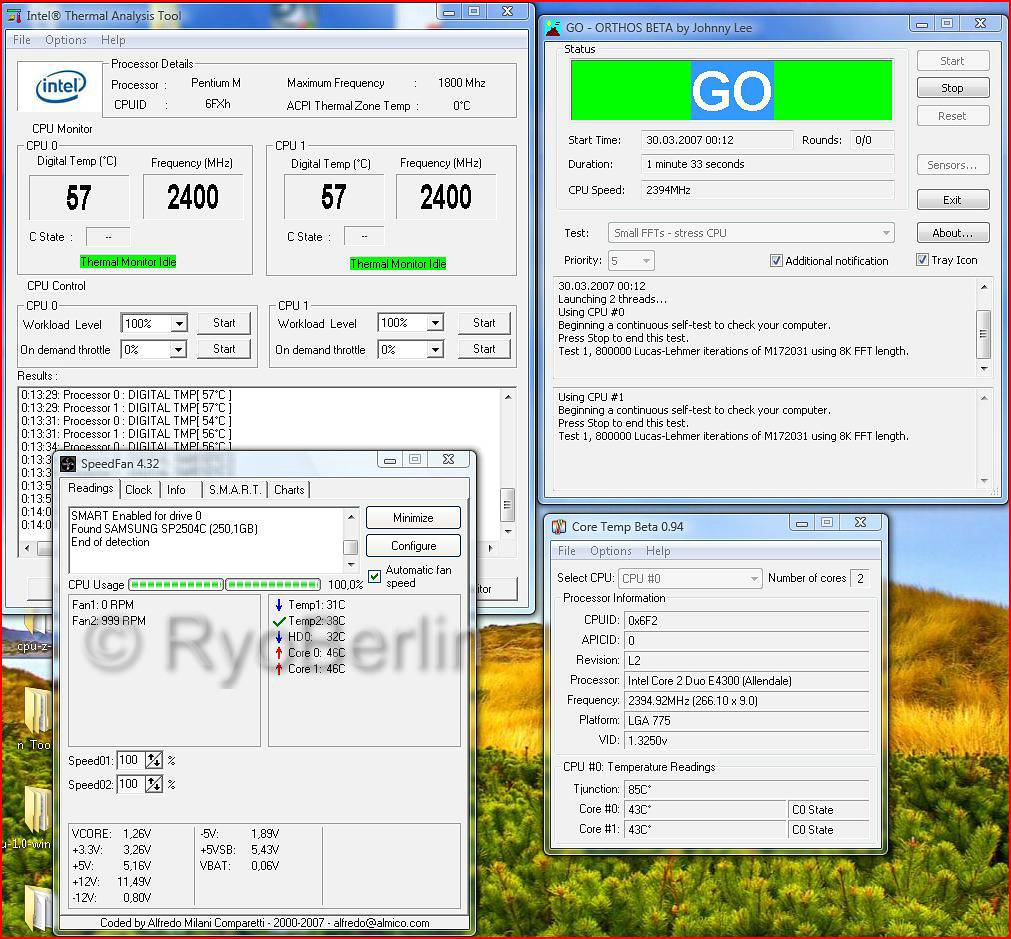Open the ORTHOS Test type dropdown

[x=751, y=233]
